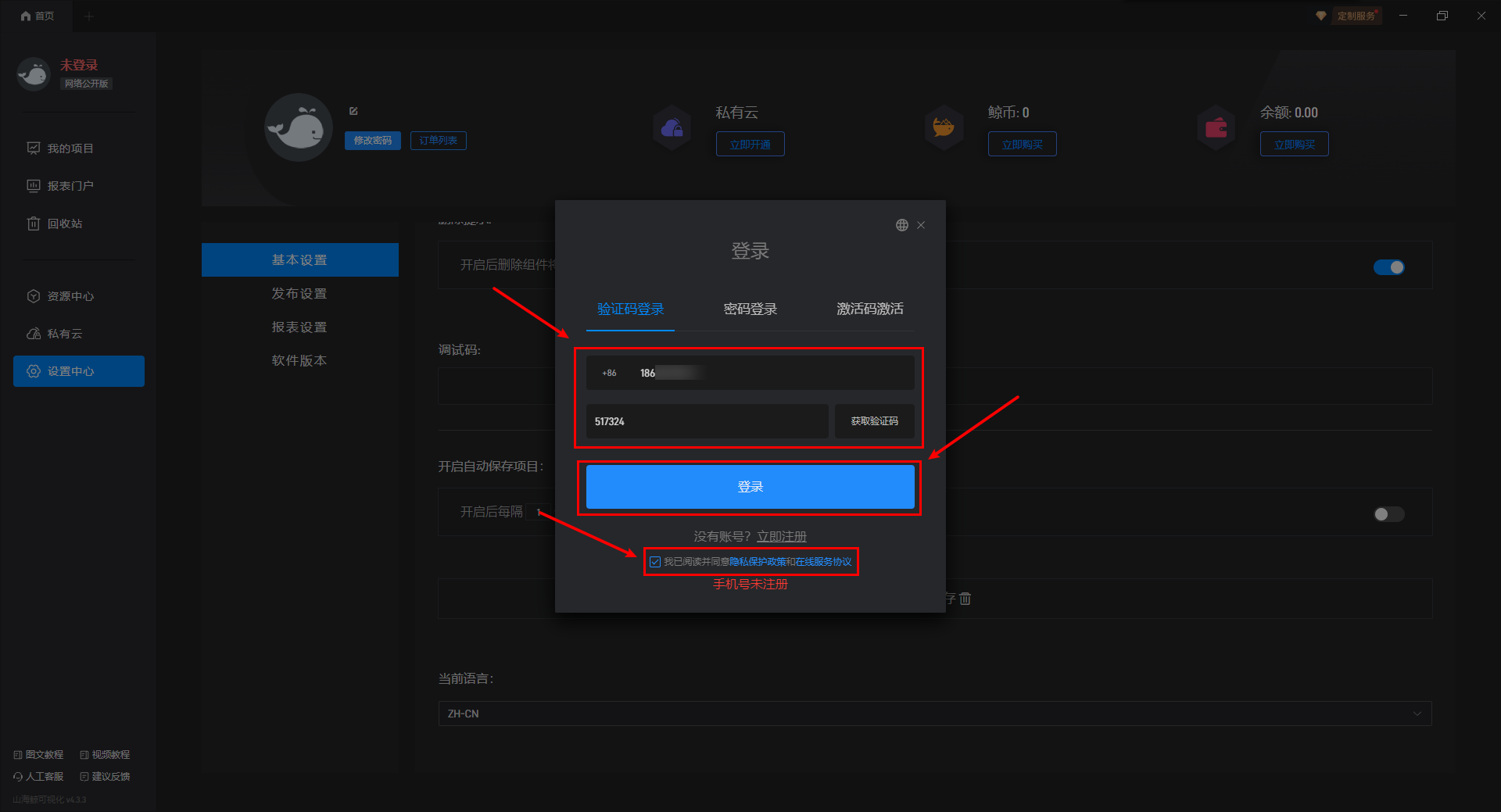Viewport: 1501px width, 812px height.
Task: Select the 发布设置 settings tab
Action: coord(300,294)
